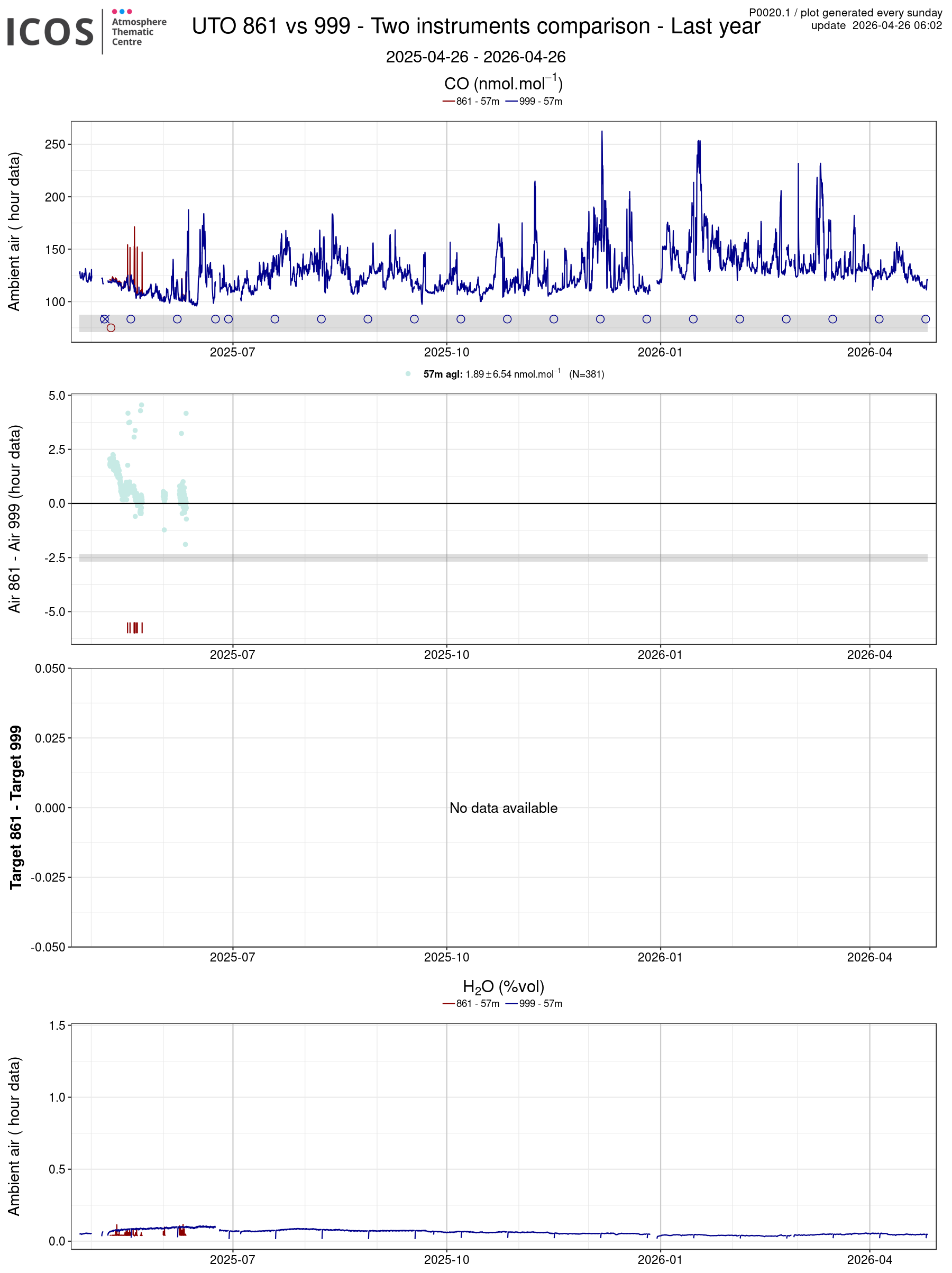Click the update timestamp 2026-04-26 06:02
Screen dimensions: 952x1273
pyautogui.click(x=897, y=25)
